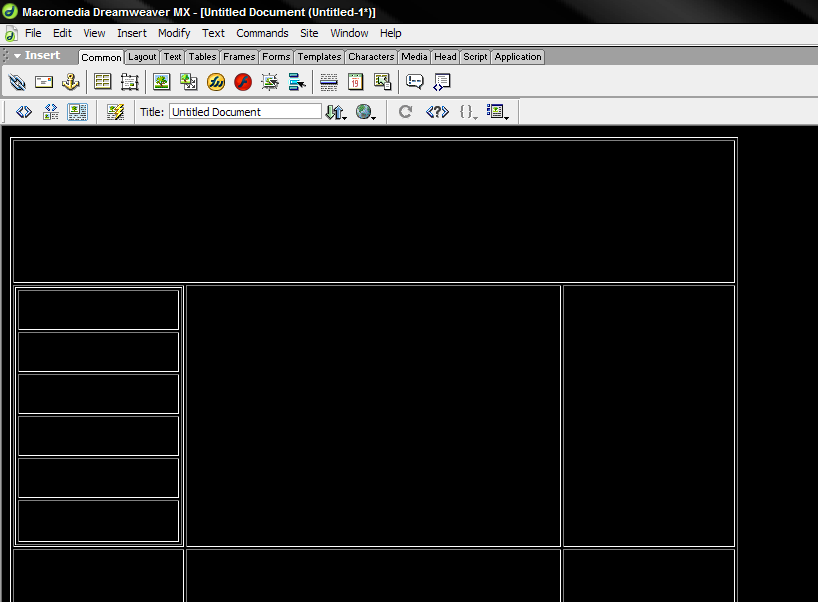
Task: Open the Commands menu
Action: click(x=262, y=33)
